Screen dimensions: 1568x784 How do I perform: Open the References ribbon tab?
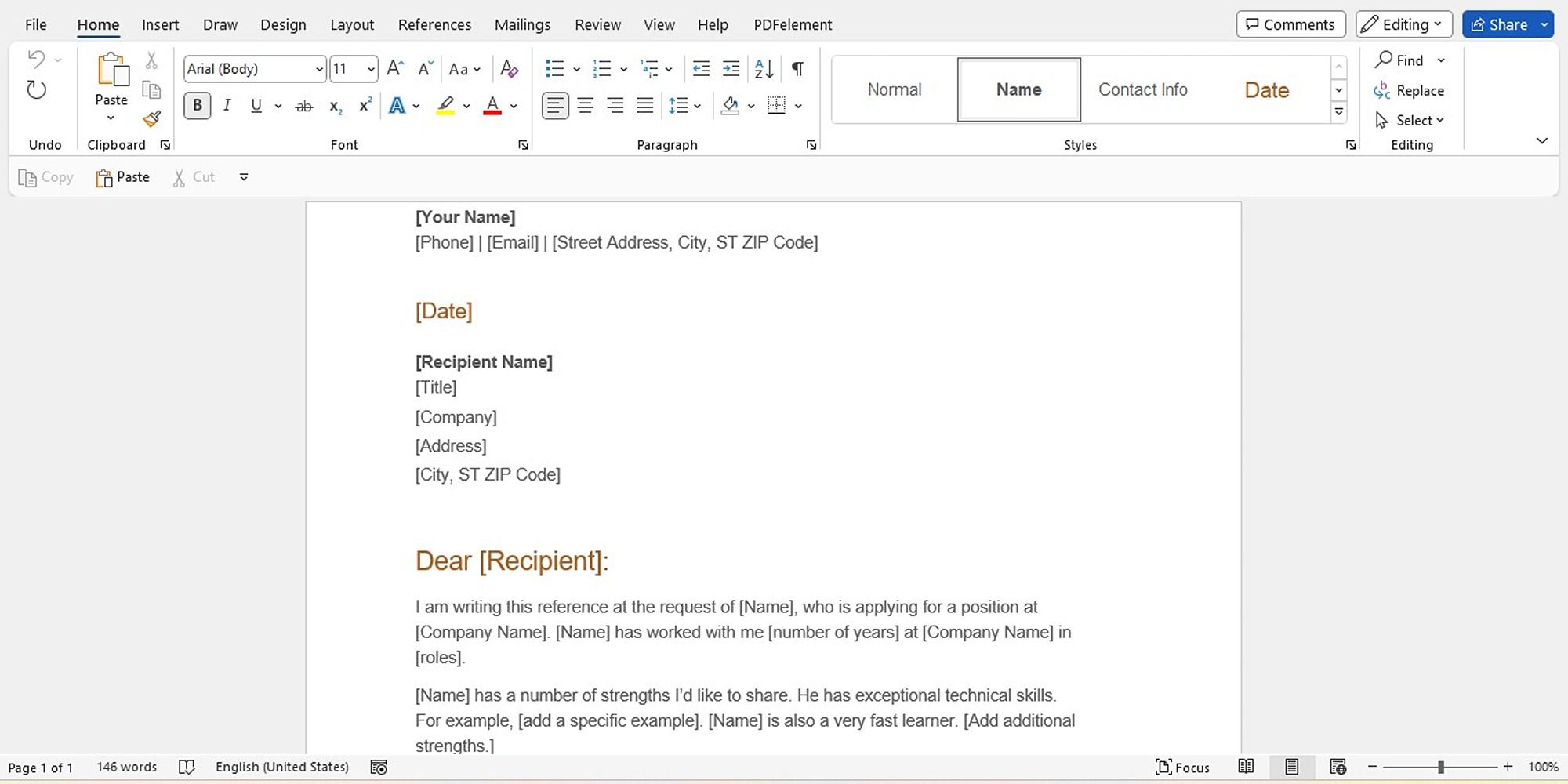point(434,24)
